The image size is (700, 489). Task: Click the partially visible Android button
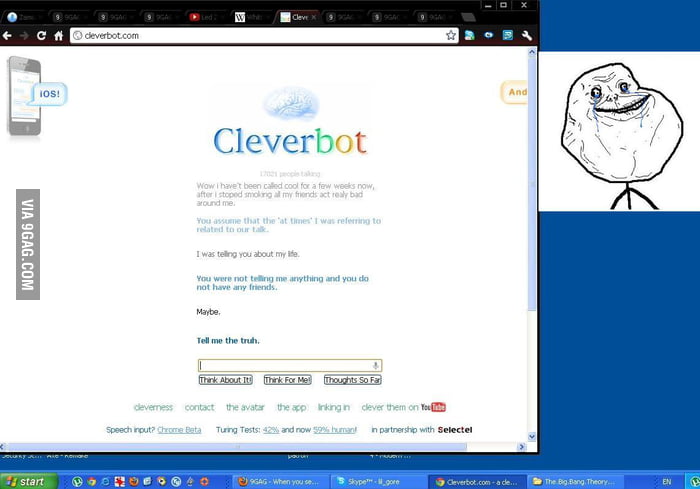pos(514,92)
